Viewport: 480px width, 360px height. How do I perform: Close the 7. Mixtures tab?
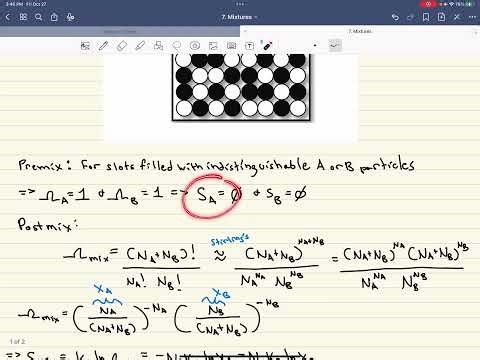245,31
